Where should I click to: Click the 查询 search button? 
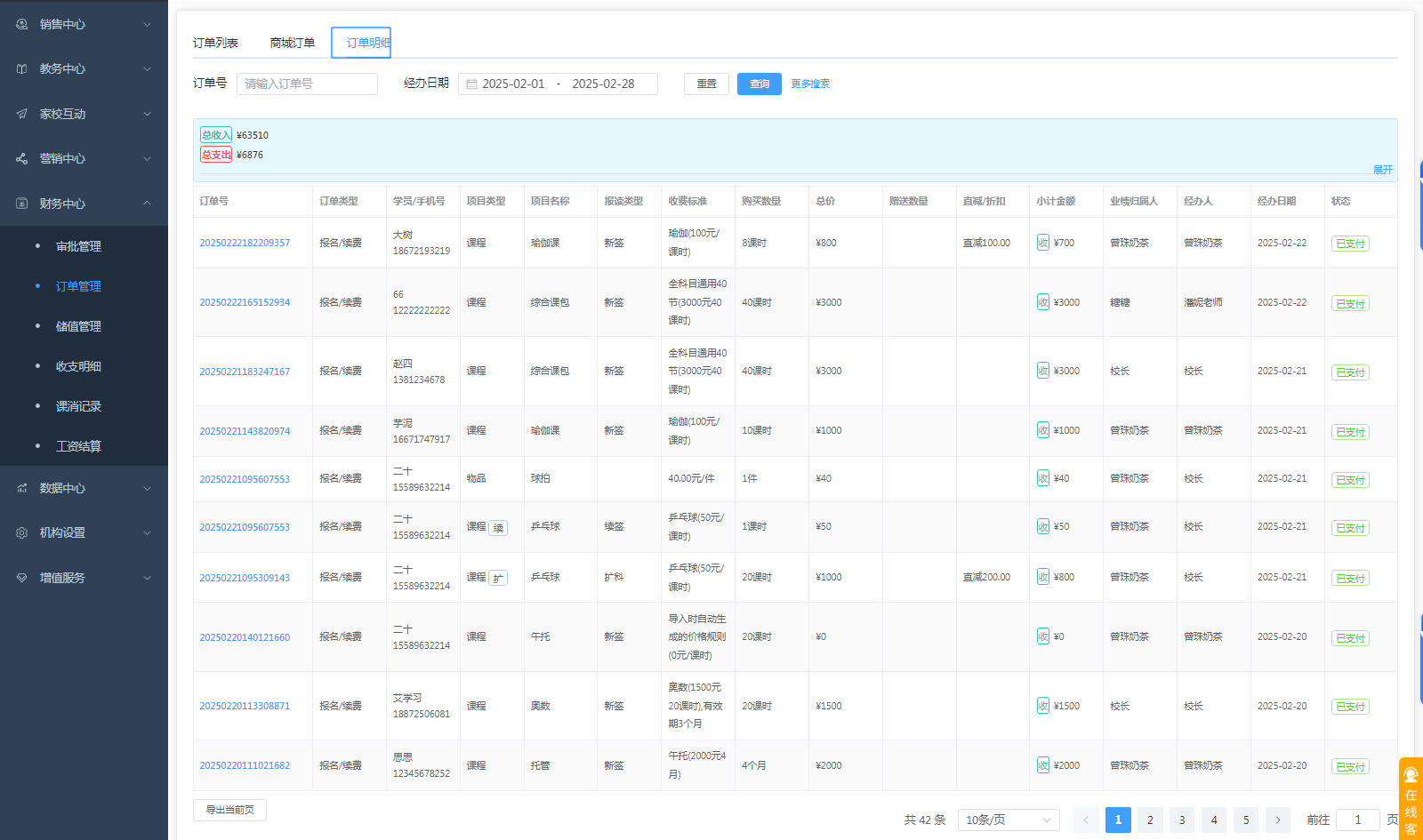pyautogui.click(x=760, y=84)
